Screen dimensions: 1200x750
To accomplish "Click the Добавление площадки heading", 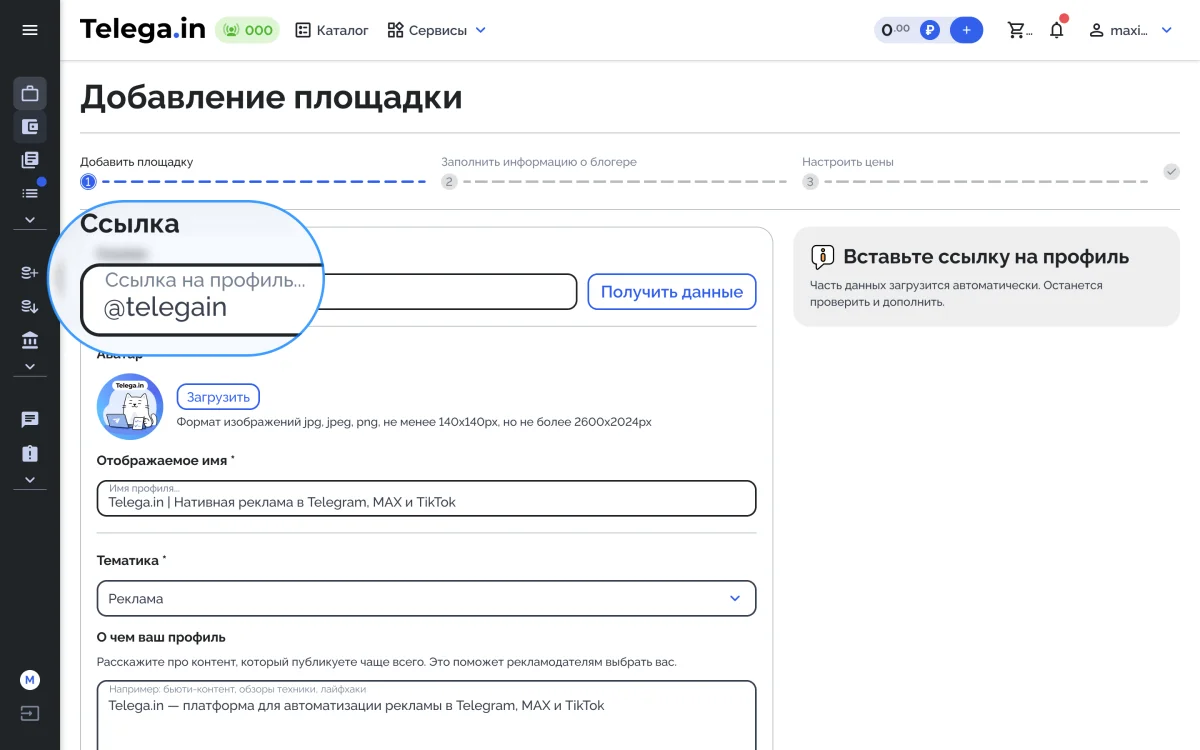I will coord(271,97).
